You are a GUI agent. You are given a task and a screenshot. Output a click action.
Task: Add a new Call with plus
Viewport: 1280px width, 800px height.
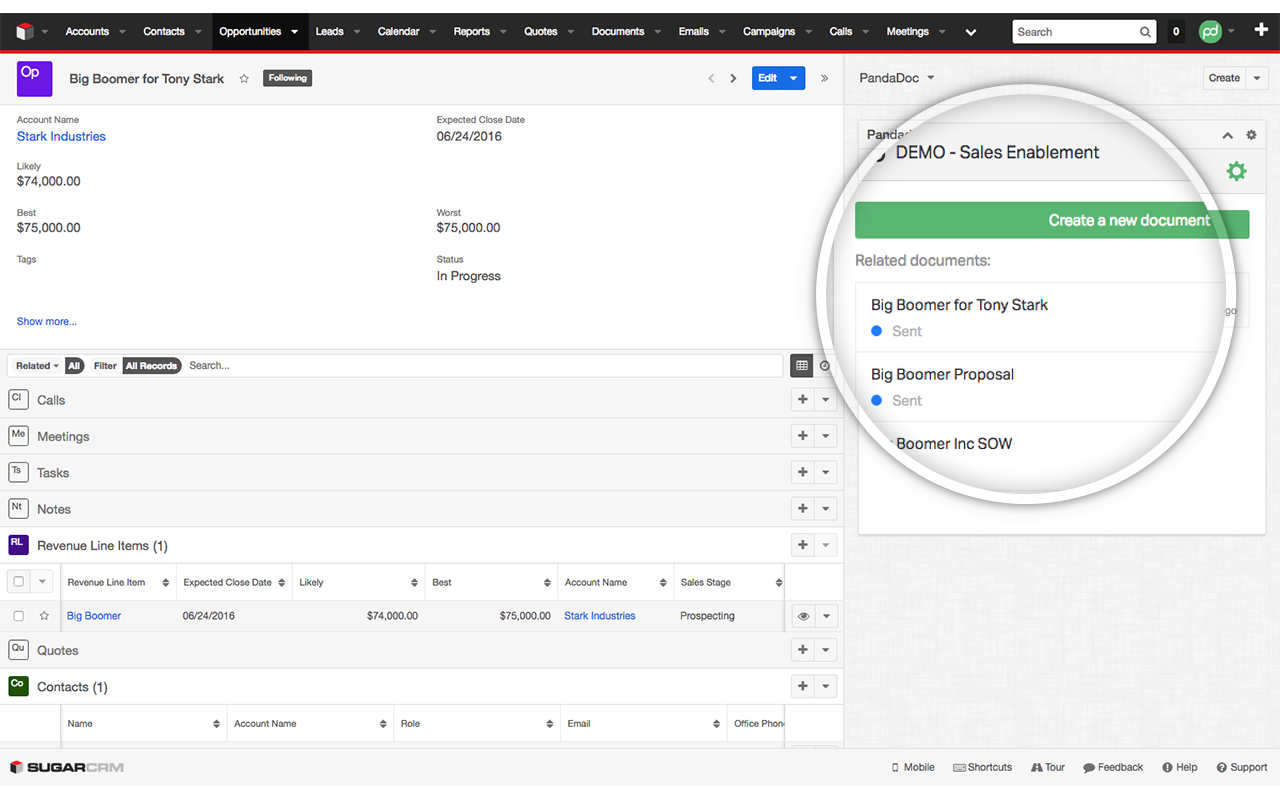pos(802,400)
